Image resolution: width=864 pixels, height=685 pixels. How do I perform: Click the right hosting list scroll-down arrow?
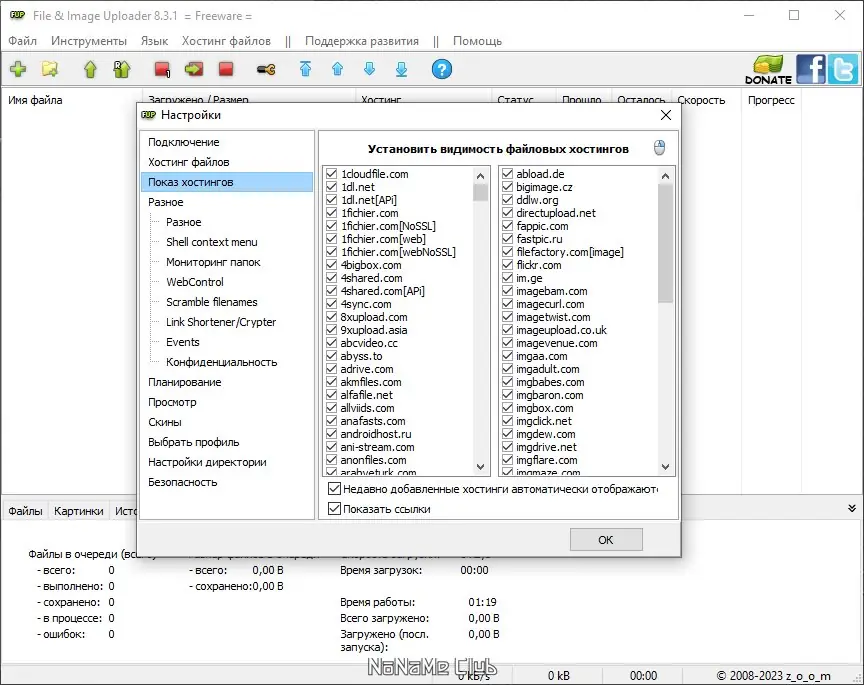pos(666,467)
